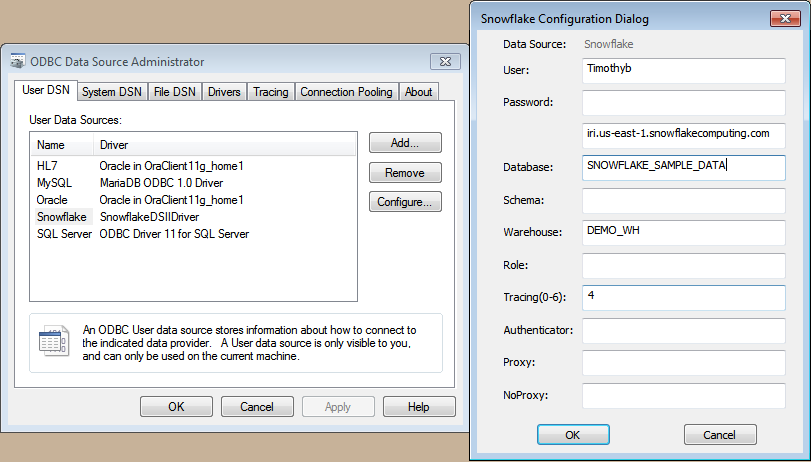This screenshot has height=462, width=811.
Task: Switch to the Drivers tab
Action: point(224,92)
